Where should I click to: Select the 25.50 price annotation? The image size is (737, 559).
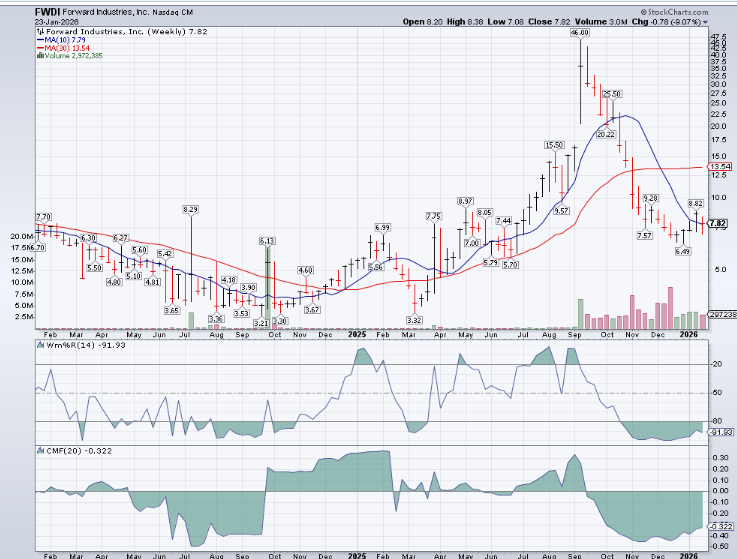pos(611,93)
